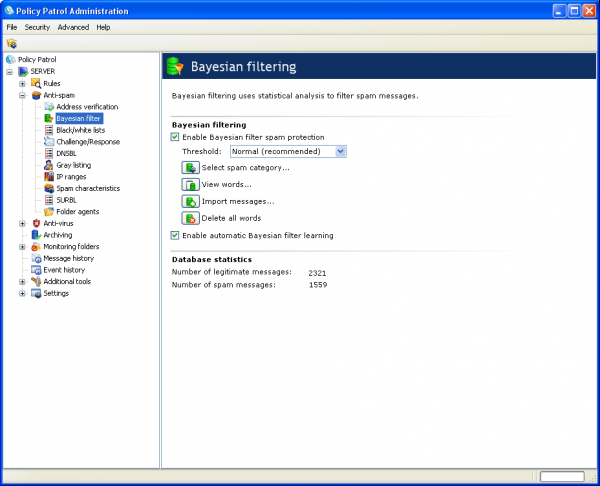Open the Security menu
The image size is (600, 486).
[x=37, y=27]
